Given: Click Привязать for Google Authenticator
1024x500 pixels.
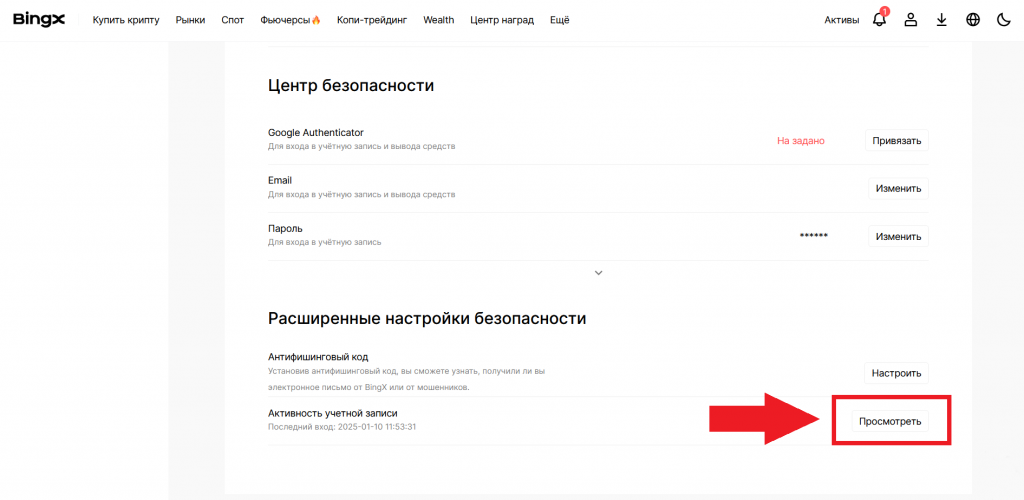Looking at the screenshot, I should (x=897, y=140).
